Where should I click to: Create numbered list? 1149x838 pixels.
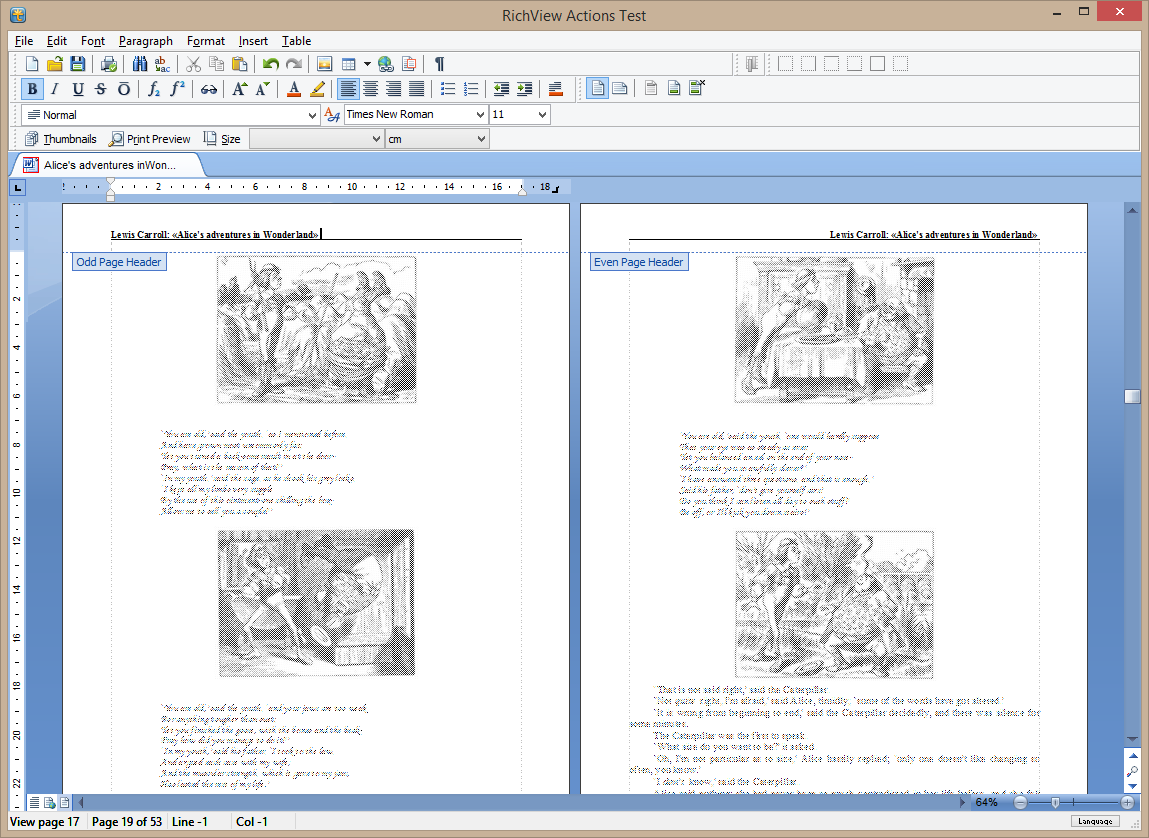point(470,89)
